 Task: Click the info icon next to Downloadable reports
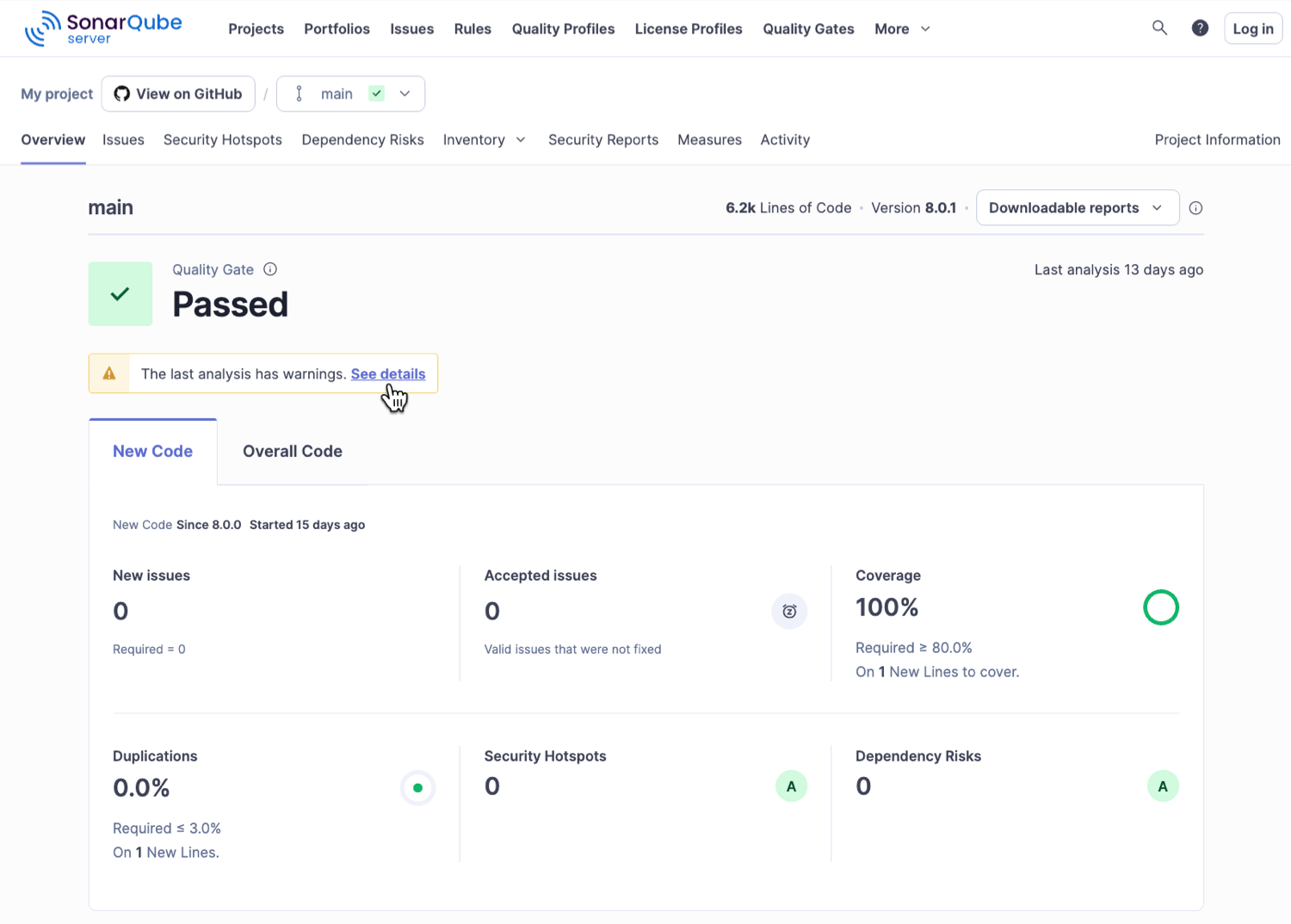pyautogui.click(x=1195, y=207)
